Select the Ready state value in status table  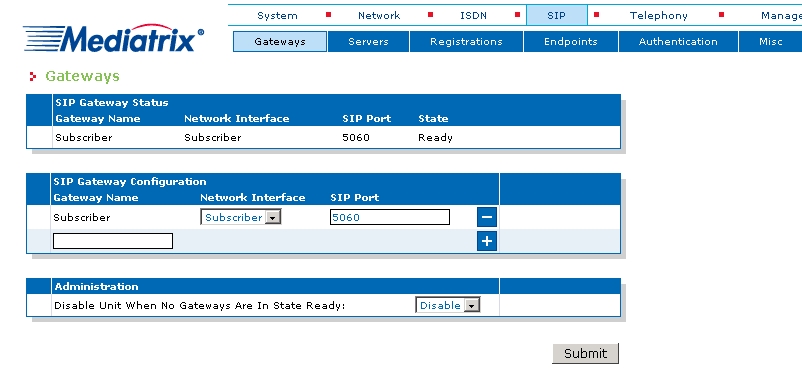(x=435, y=138)
